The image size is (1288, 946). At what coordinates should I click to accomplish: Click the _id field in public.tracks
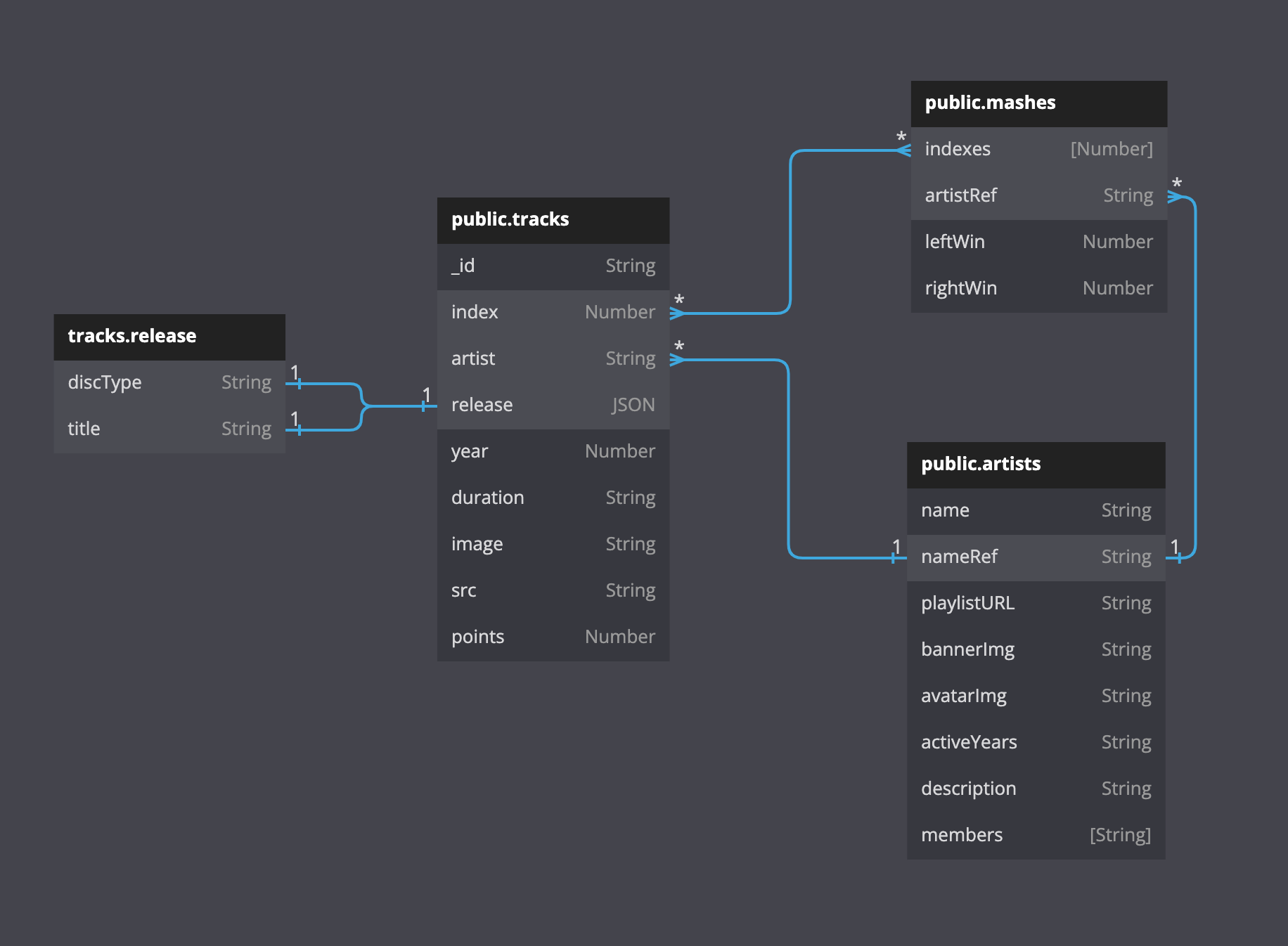coord(553,266)
